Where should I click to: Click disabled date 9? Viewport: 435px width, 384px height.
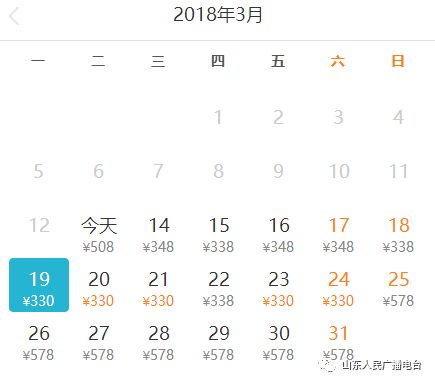point(278,171)
